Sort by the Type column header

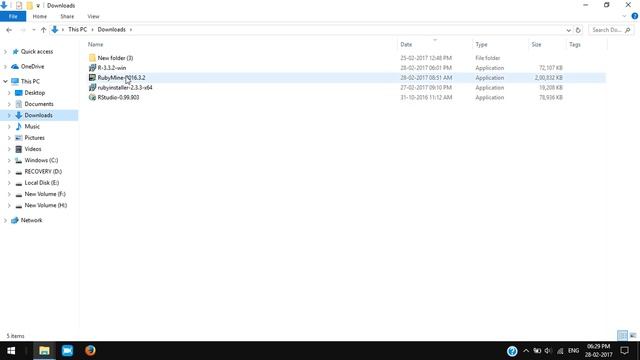coord(481,44)
